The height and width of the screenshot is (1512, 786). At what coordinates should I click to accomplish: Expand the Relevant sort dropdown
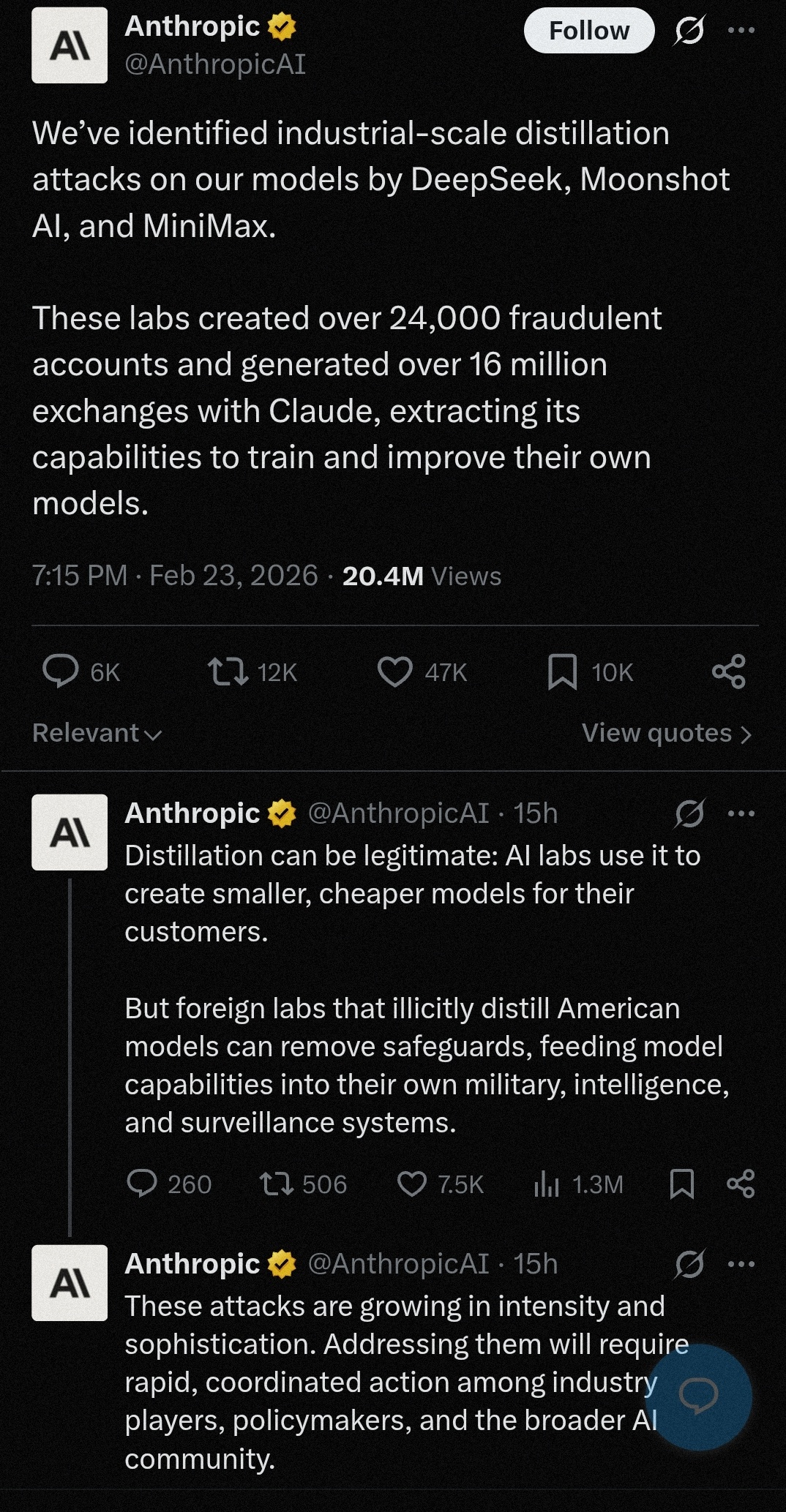pyautogui.click(x=97, y=733)
